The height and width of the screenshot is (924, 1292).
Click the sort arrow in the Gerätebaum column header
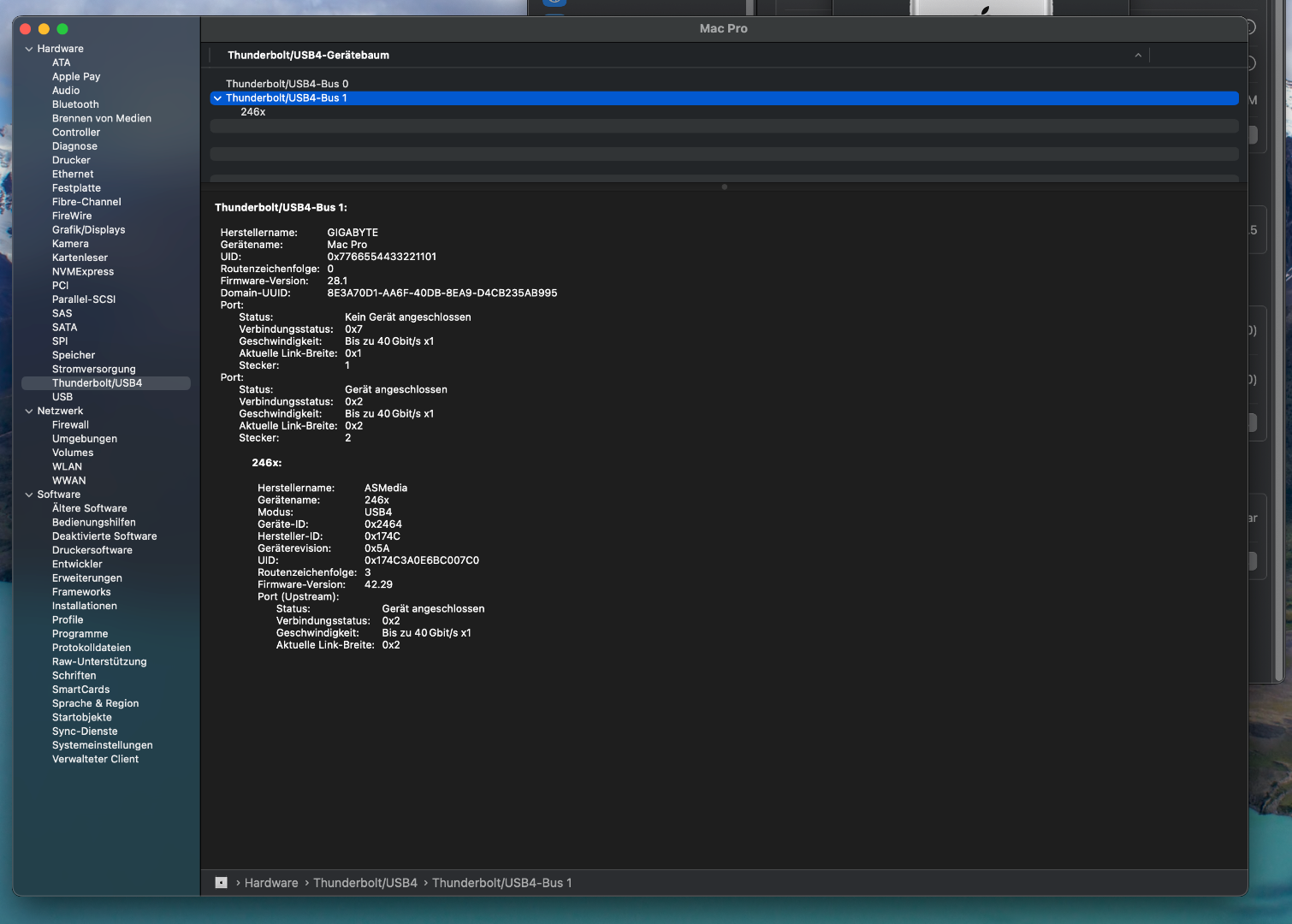(1138, 56)
